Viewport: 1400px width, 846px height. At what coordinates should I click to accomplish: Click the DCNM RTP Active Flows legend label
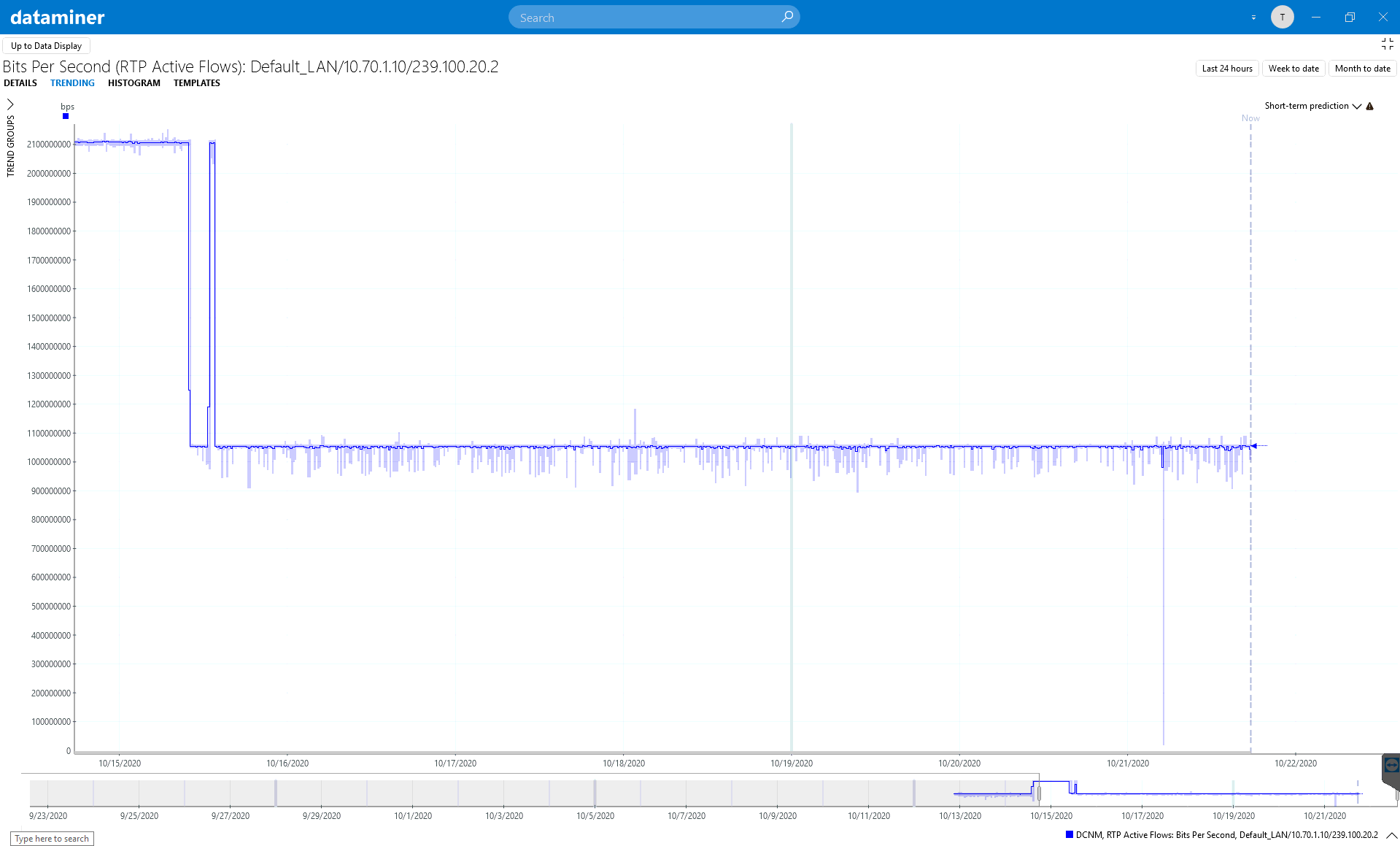pyautogui.click(x=1226, y=835)
